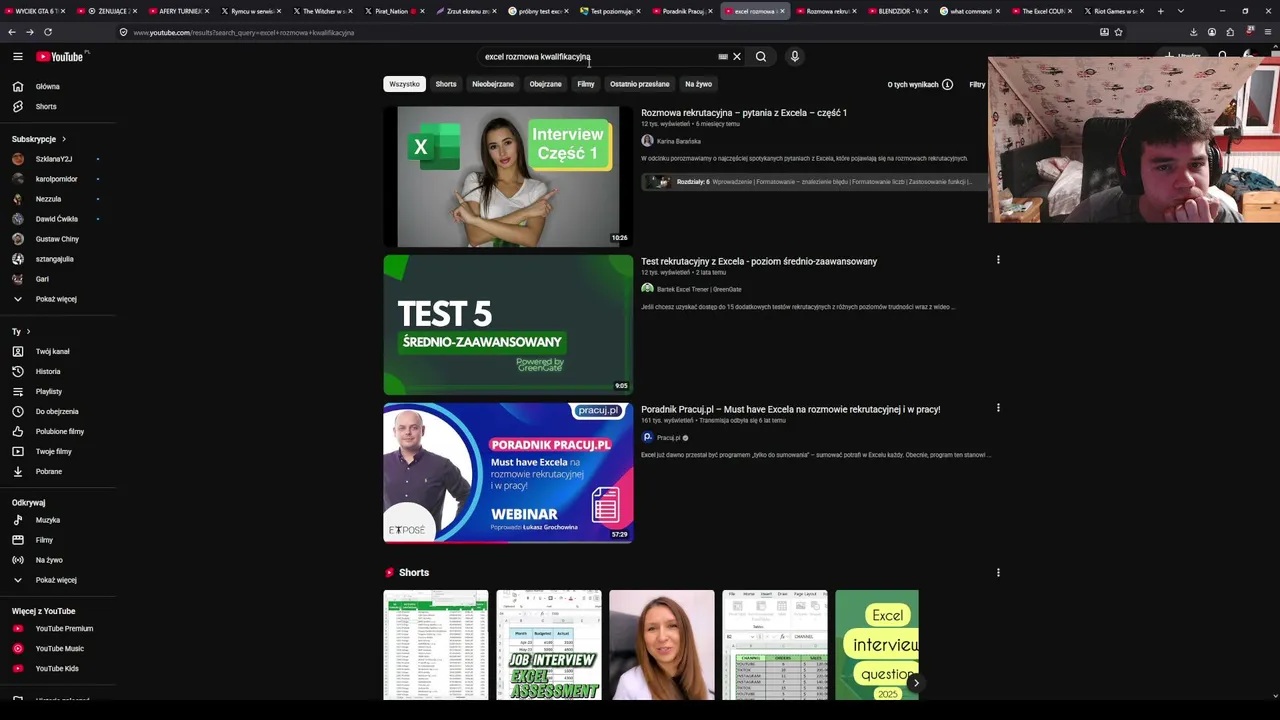1280x720 pixels.
Task: Open the YouTube hamburger menu
Action: click(18, 57)
